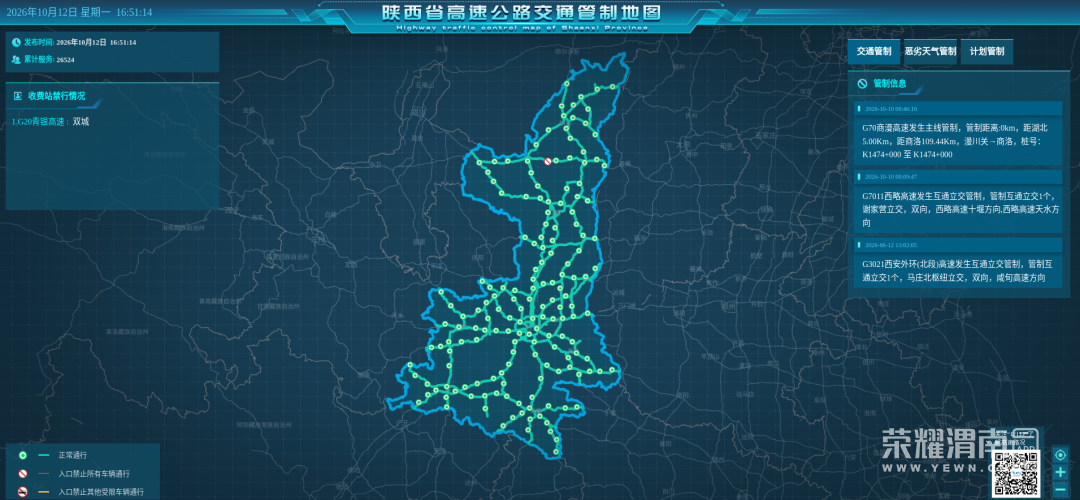Click the 收费站禁行情况 panel heading
1080x500 pixels.
pyautogui.click(x=56, y=96)
